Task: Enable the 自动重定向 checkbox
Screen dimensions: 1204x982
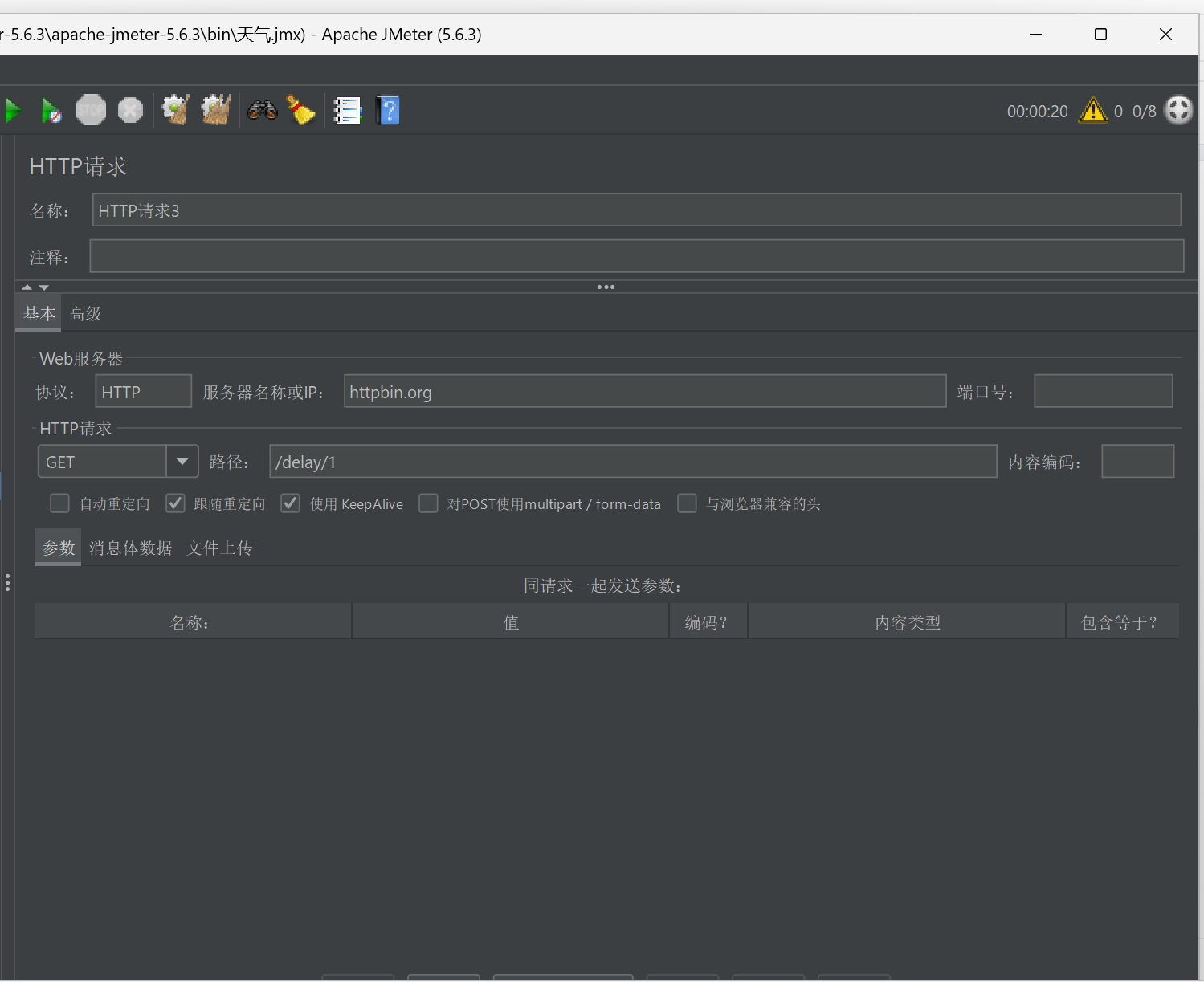Action: coord(59,503)
